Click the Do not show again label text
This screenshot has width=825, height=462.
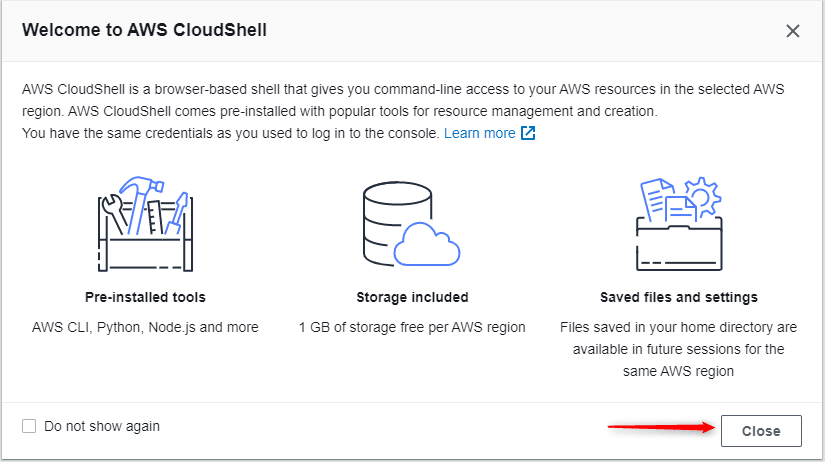[x=102, y=426]
